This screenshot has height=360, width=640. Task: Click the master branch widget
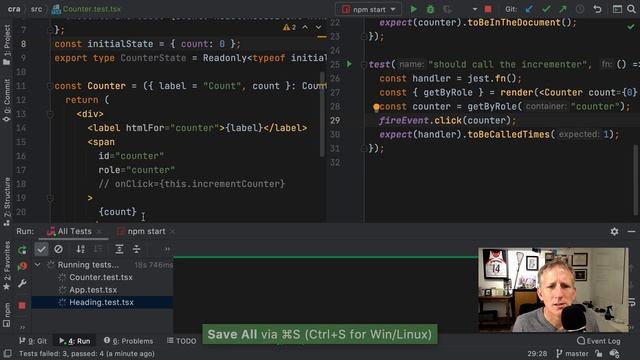572,353
